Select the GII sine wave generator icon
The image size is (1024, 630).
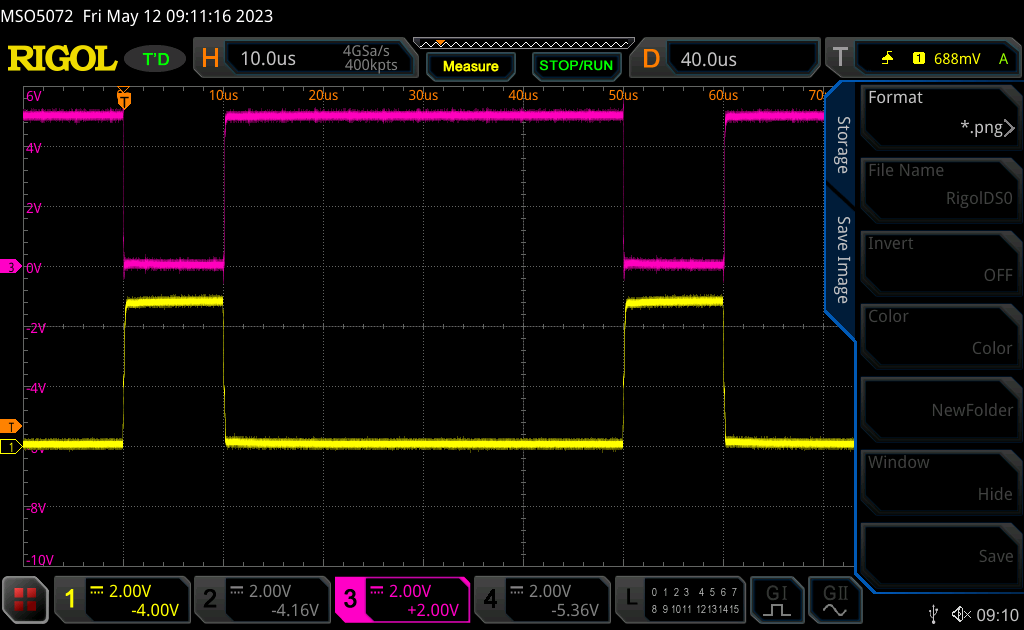[835, 600]
